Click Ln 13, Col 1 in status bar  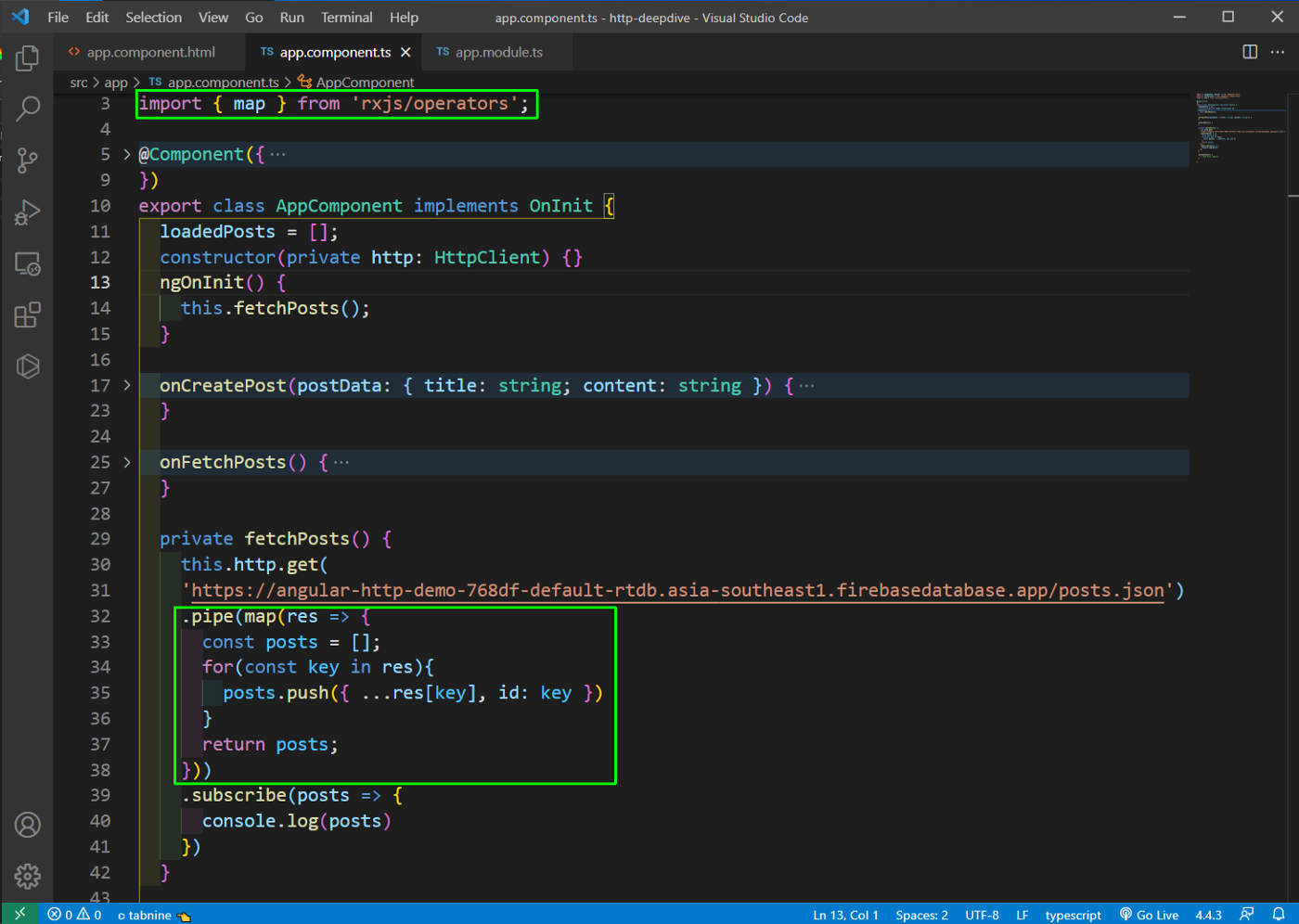pos(845,915)
